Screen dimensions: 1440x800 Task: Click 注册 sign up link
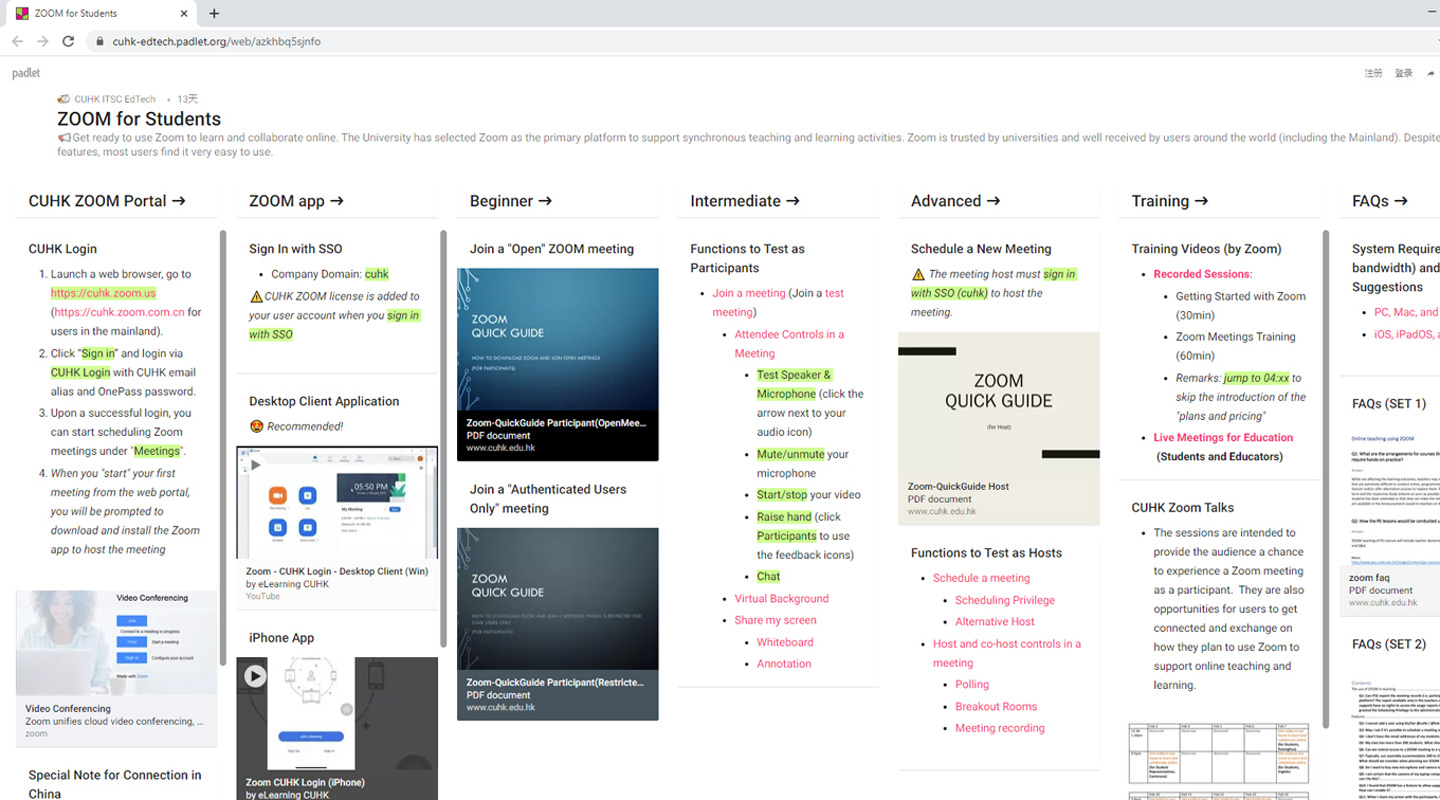pos(1374,73)
